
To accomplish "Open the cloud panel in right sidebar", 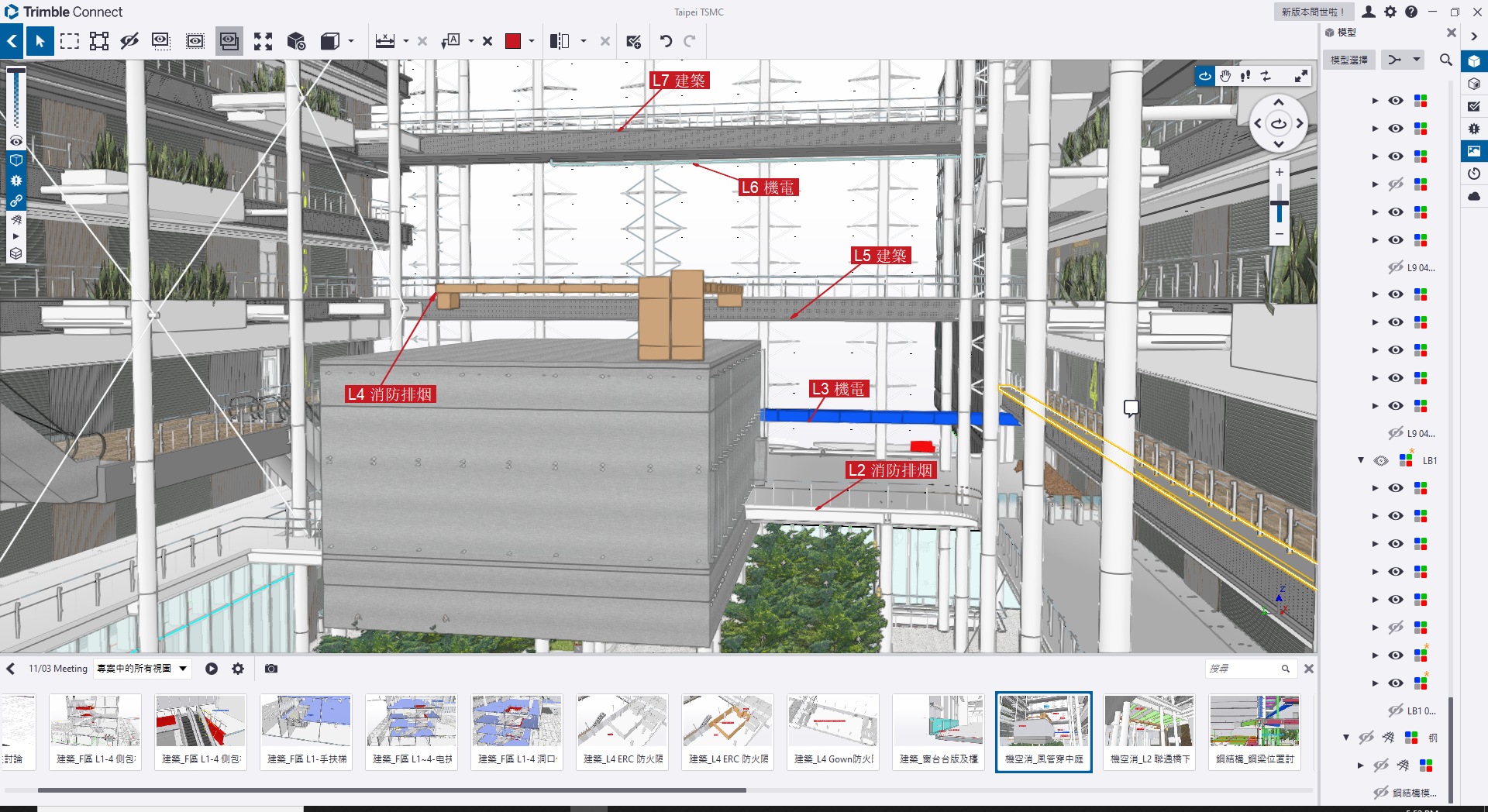I will pos(1474,196).
